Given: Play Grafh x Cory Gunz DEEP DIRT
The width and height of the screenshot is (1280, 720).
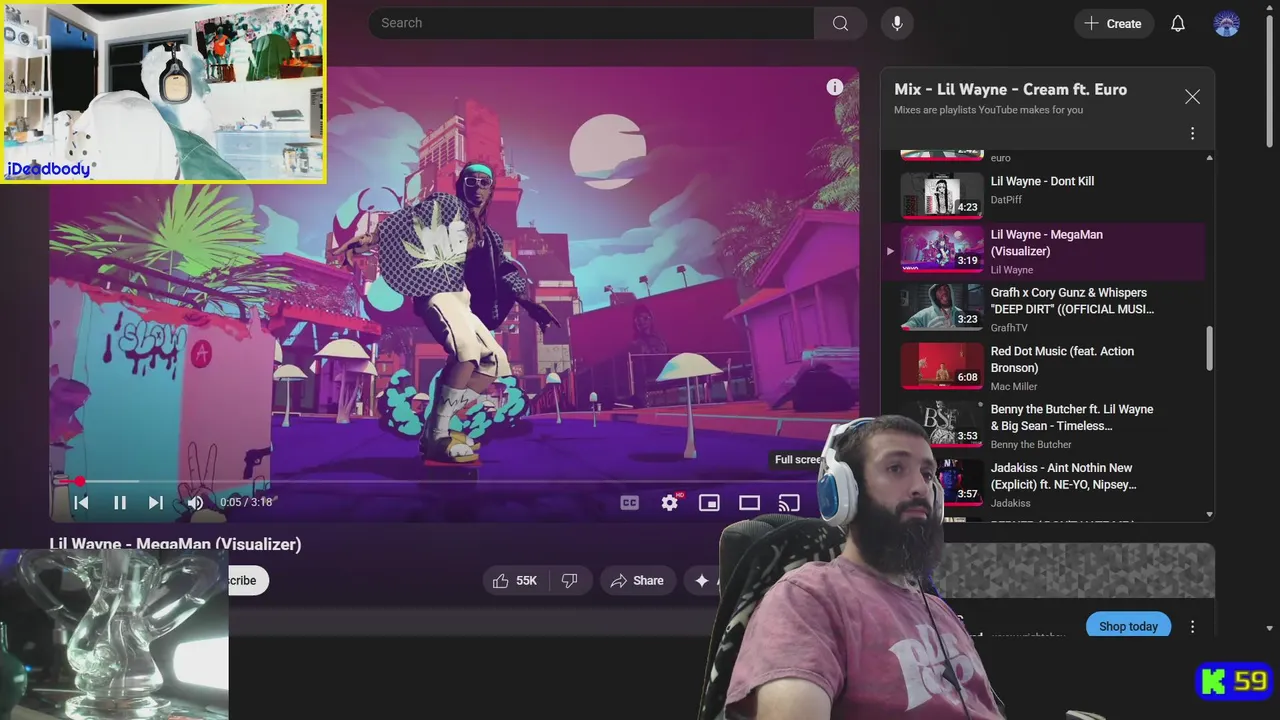Looking at the screenshot, I should click(x=1072, y=301).
